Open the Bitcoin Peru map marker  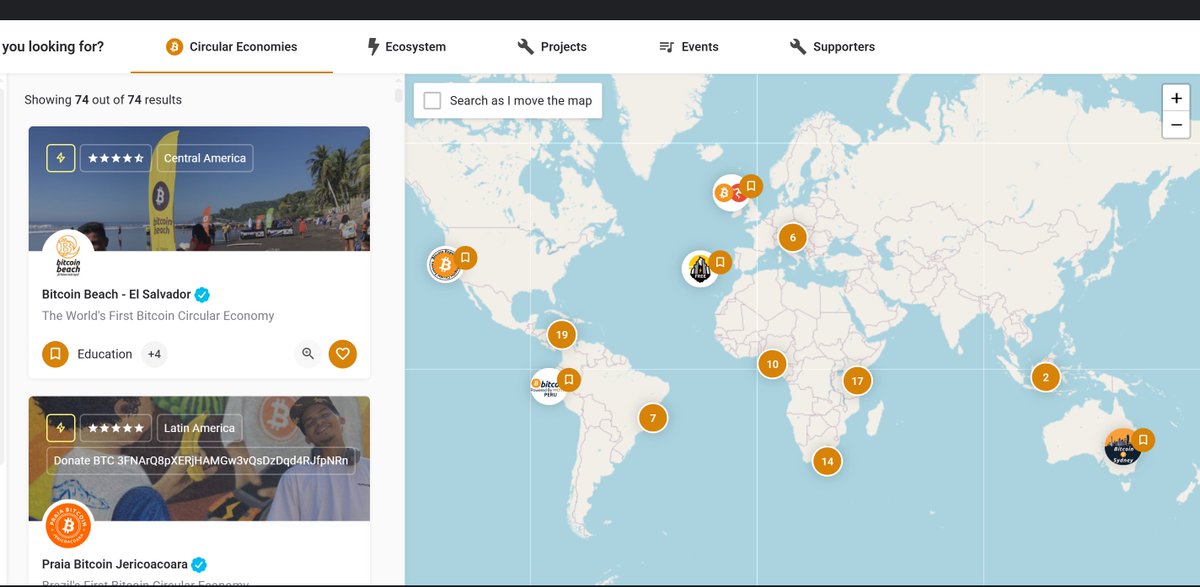pyautogui.click(x=549, y=386)
